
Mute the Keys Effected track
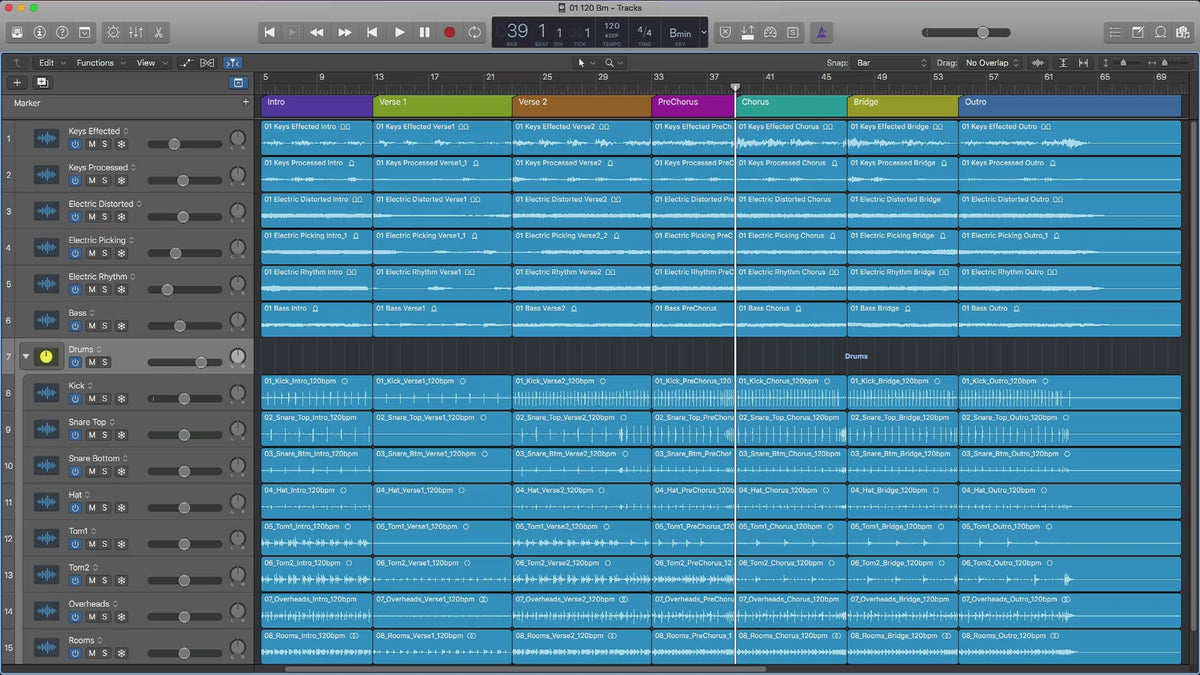coord(91,144)
